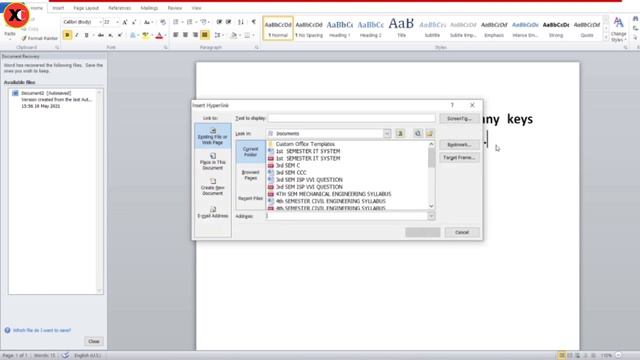Open the Mailings tab
640x360 pixels.
click(149, 8)
